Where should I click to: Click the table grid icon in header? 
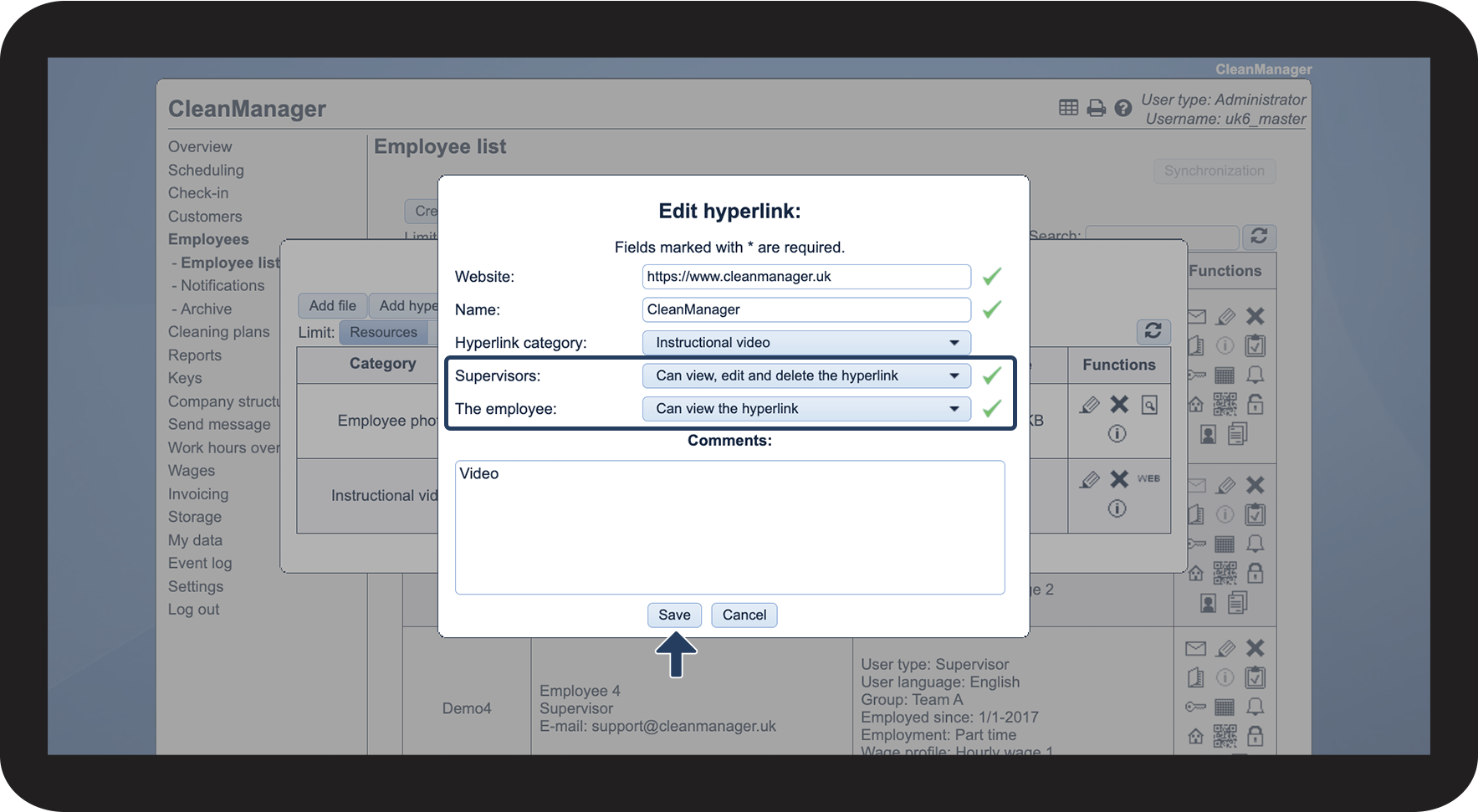pos(1068,107)
